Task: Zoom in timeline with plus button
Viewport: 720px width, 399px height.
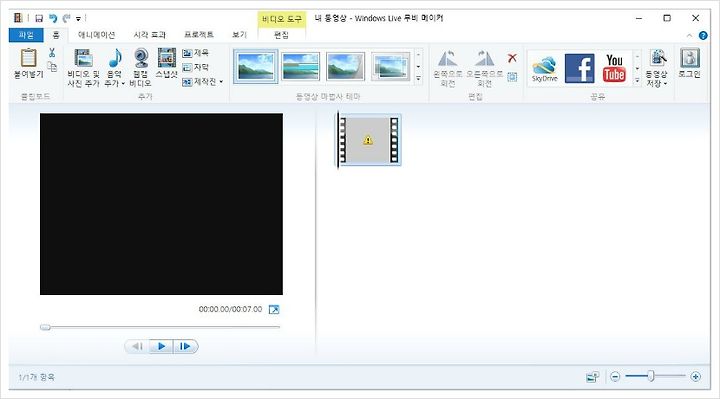Action: [696, 377]
